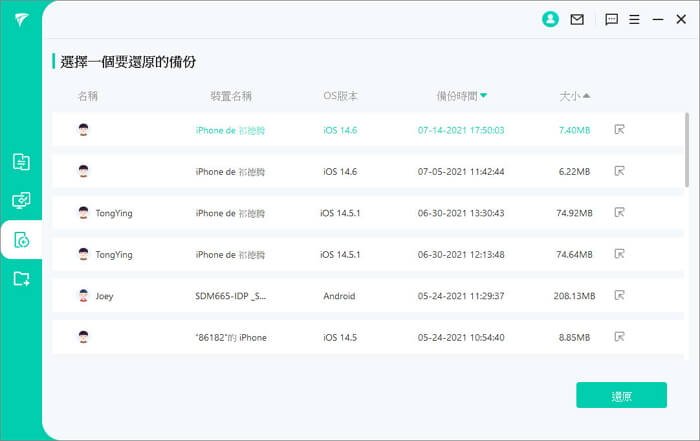700x441 pixels.
Task: Open the hamburger menu in title bar
Action: coord(634,19)
